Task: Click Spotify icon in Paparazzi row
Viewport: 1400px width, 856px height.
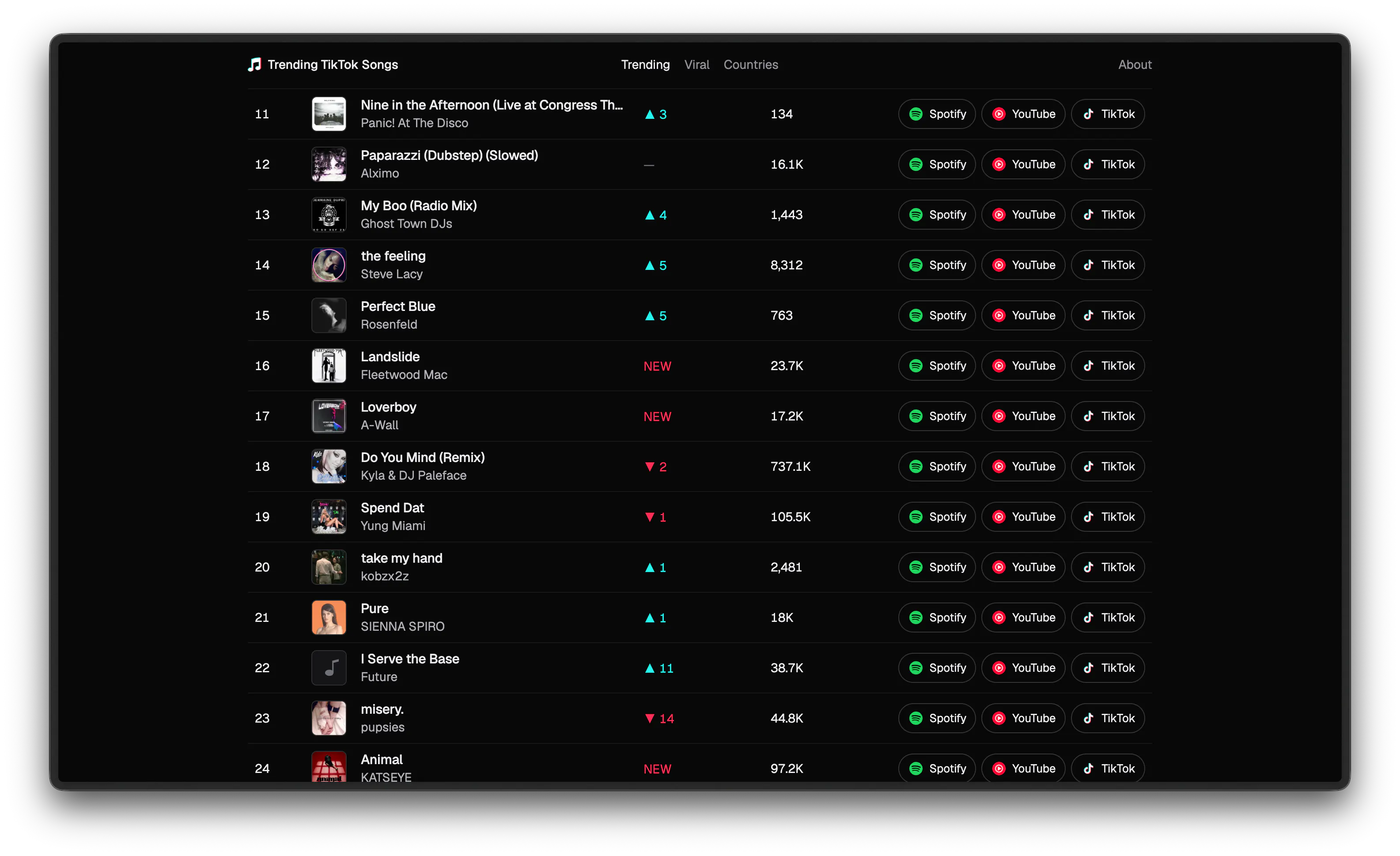Action: click(x=916, y=164)
